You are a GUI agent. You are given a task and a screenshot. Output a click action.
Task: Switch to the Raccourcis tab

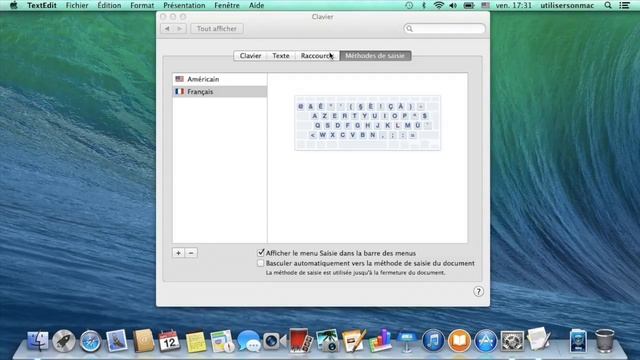click(x=317, y=56)
